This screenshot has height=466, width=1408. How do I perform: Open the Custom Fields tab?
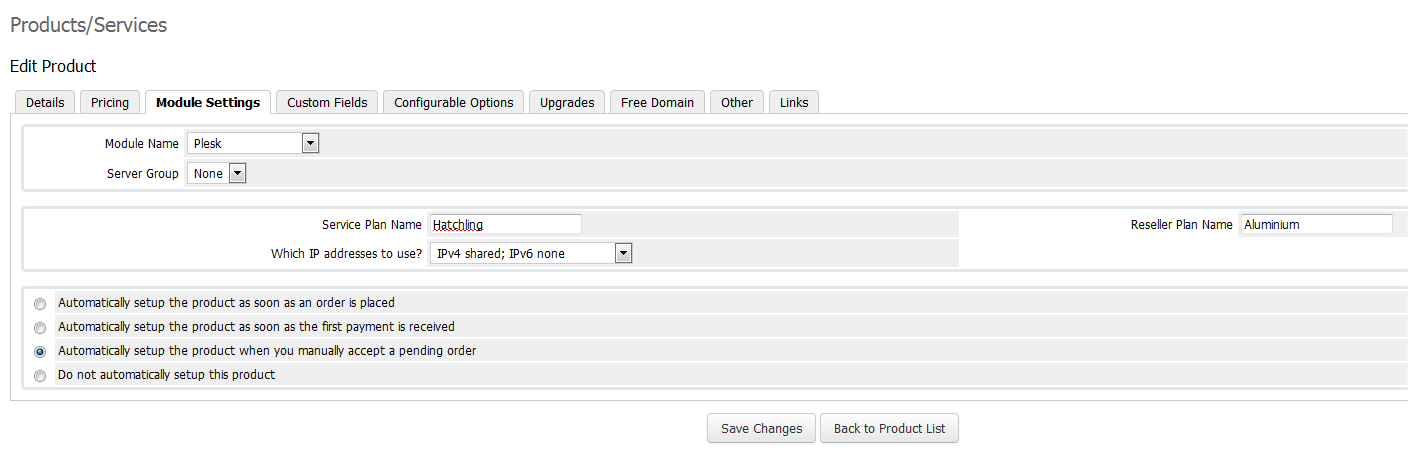pyautogui.click(x=327, y=102)
